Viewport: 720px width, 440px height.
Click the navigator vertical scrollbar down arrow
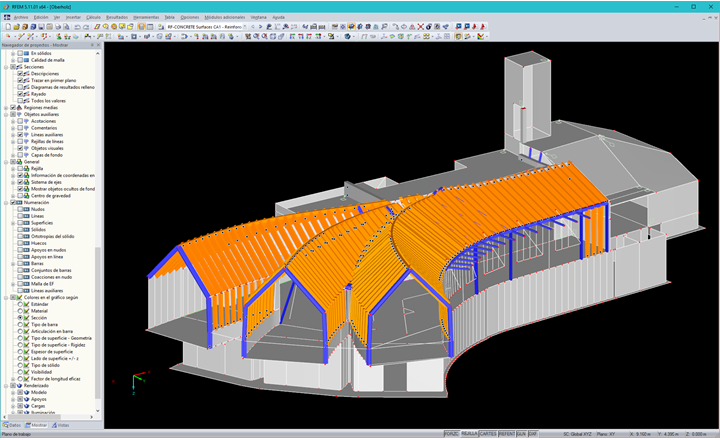click(x=97, y=411)
